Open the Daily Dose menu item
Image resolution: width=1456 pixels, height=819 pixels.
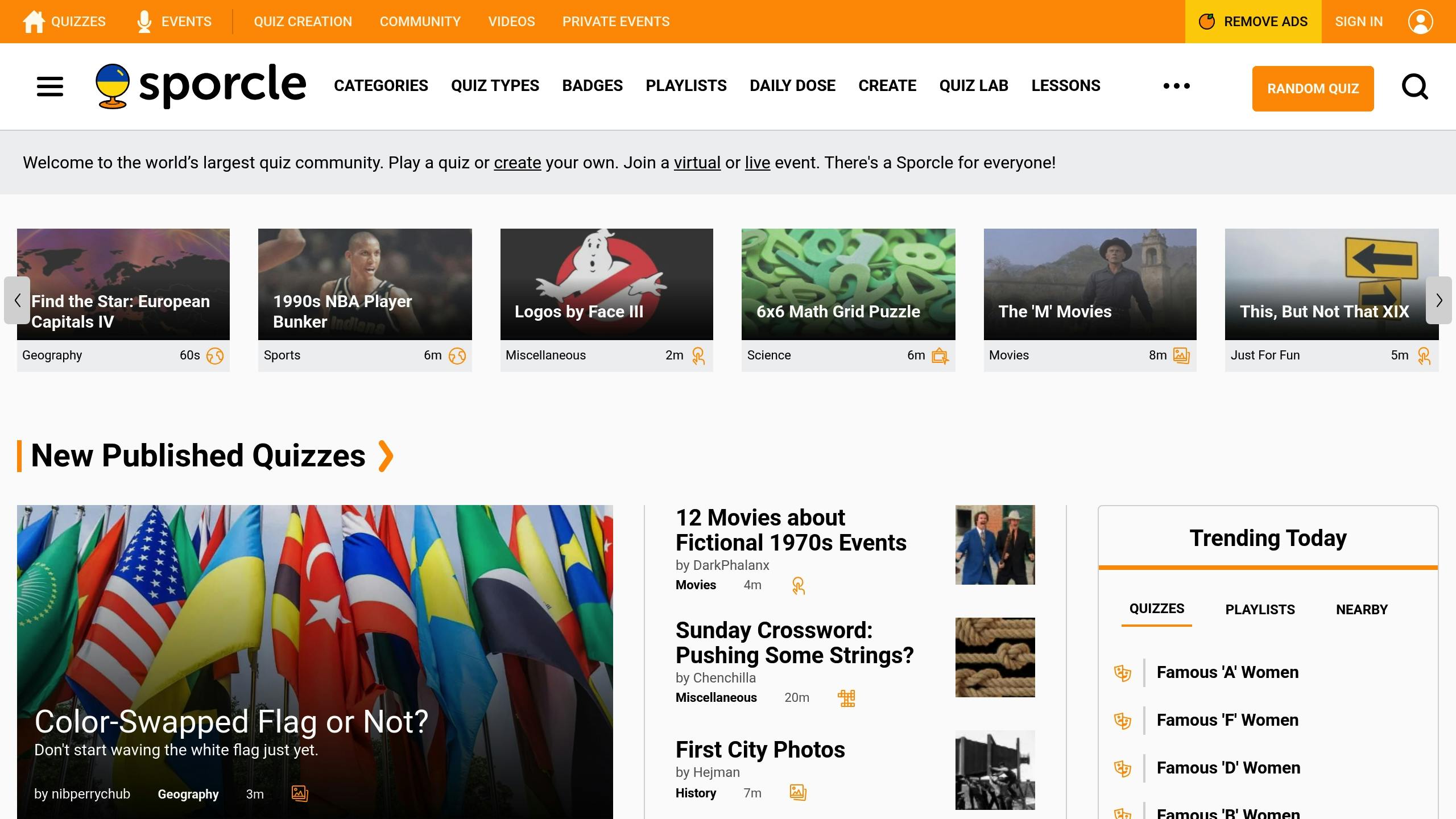tap(792, 86)
